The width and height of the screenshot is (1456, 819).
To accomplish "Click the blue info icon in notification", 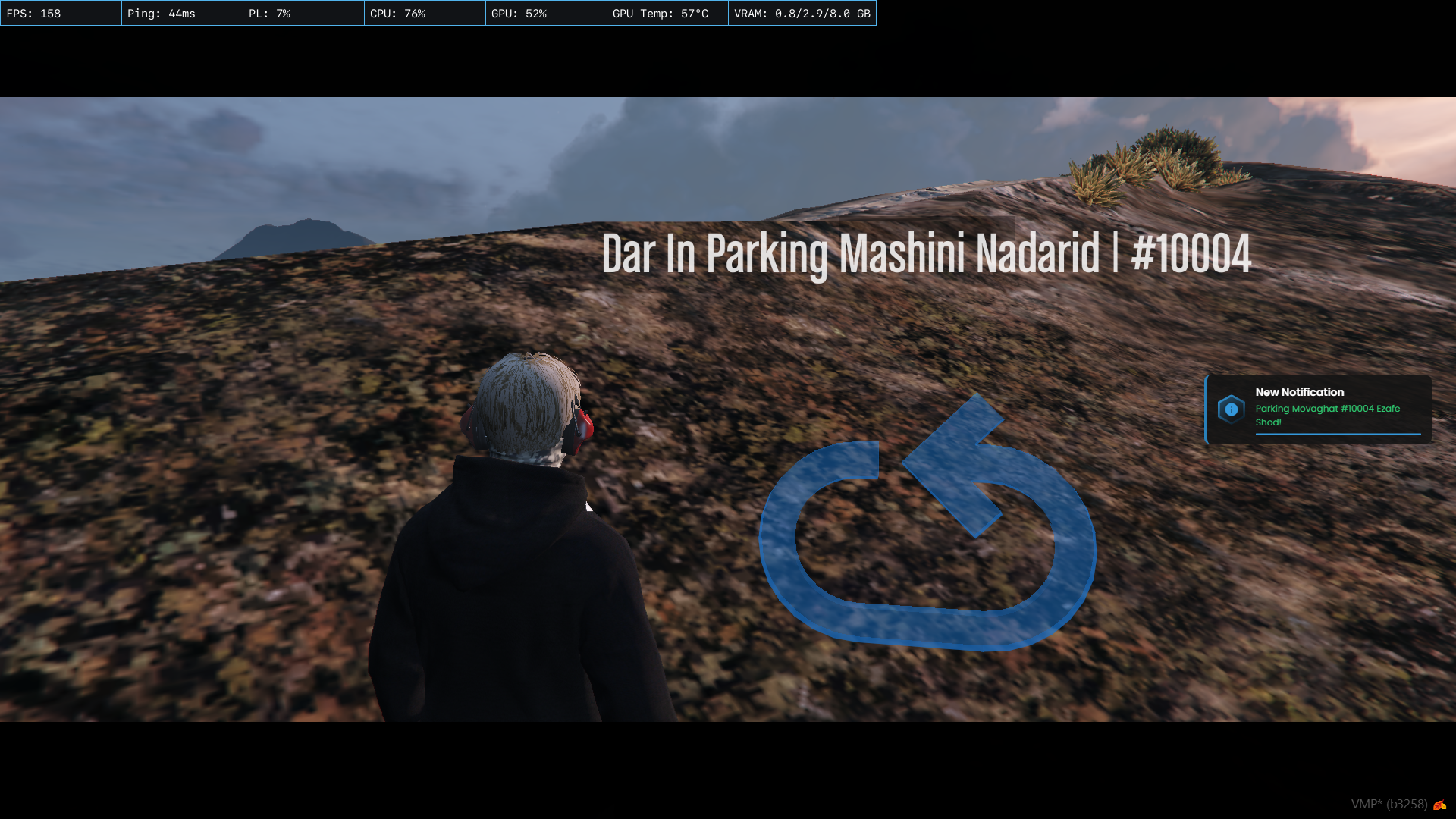I will (1231, 409).
